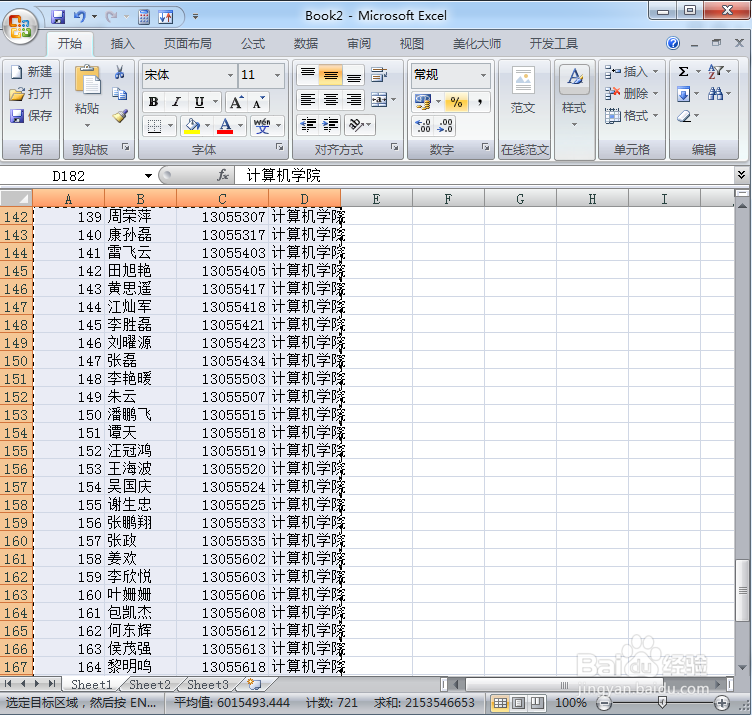Open Sheet2 worksheet tab

tap(150, 684)
